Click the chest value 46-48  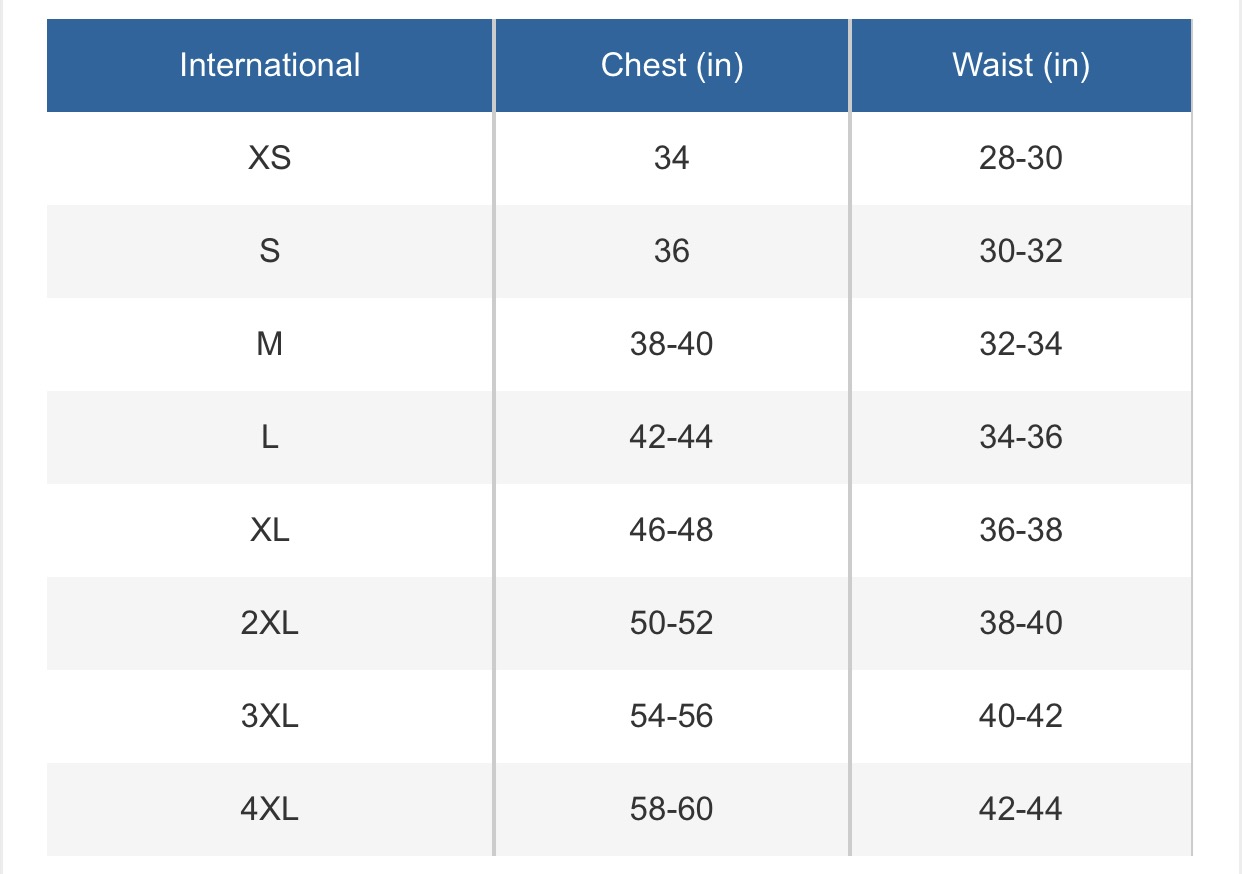click(671, 530)
